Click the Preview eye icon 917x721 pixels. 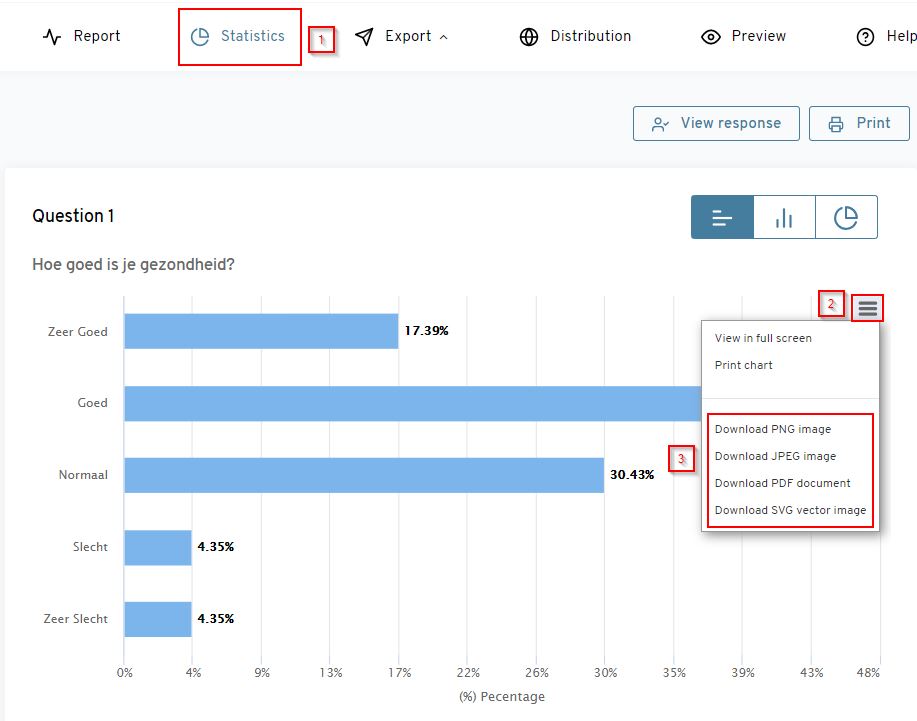click(711, 37)
